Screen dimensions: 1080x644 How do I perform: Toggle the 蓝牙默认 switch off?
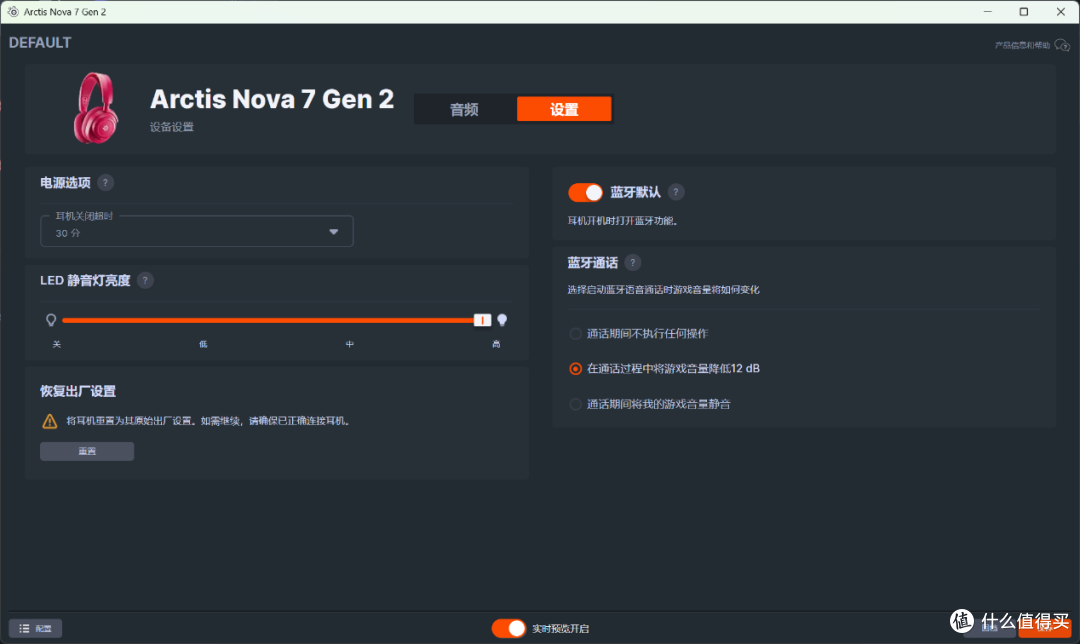585,193
